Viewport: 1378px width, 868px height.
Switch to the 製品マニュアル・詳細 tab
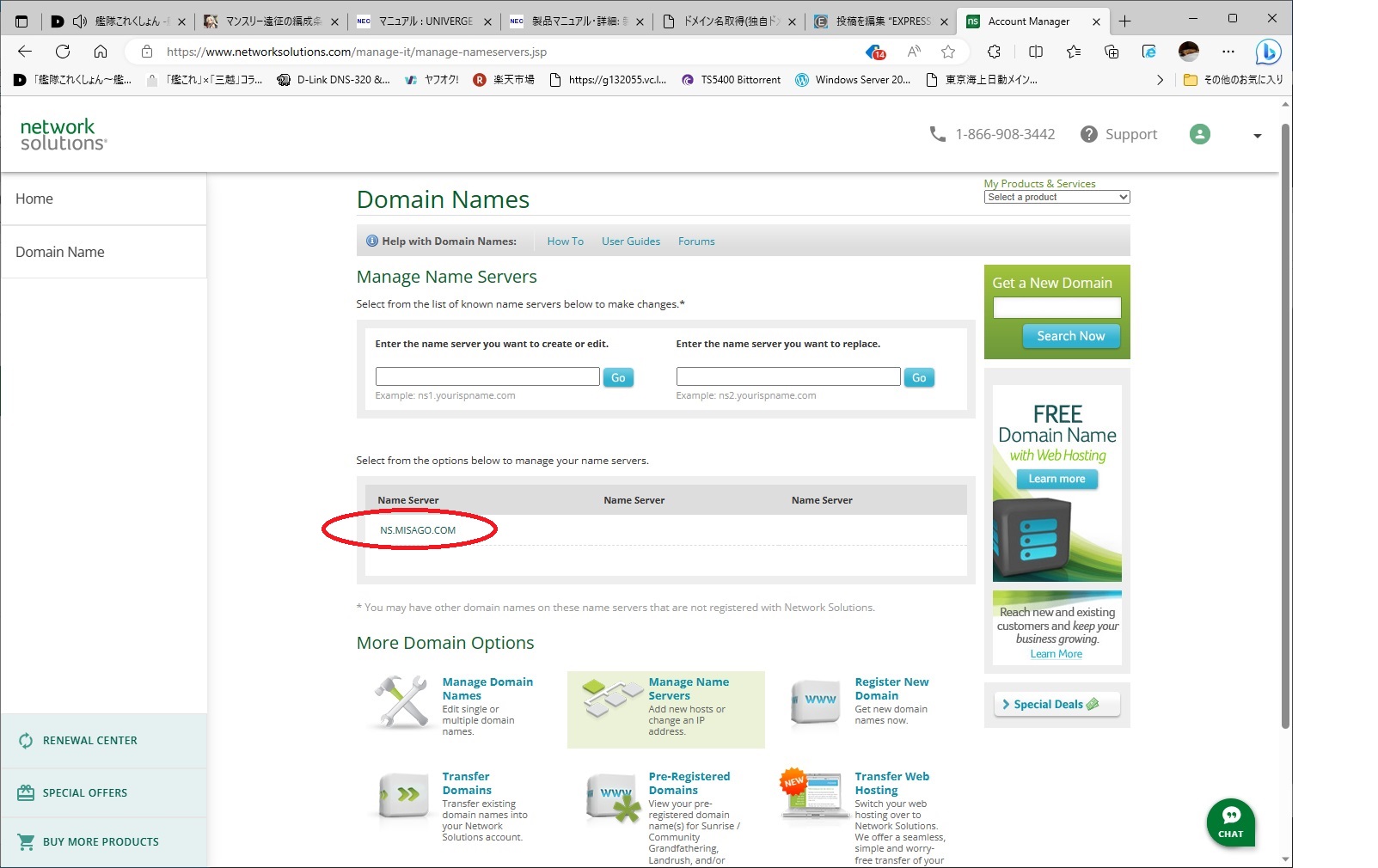tap(577, 21)
